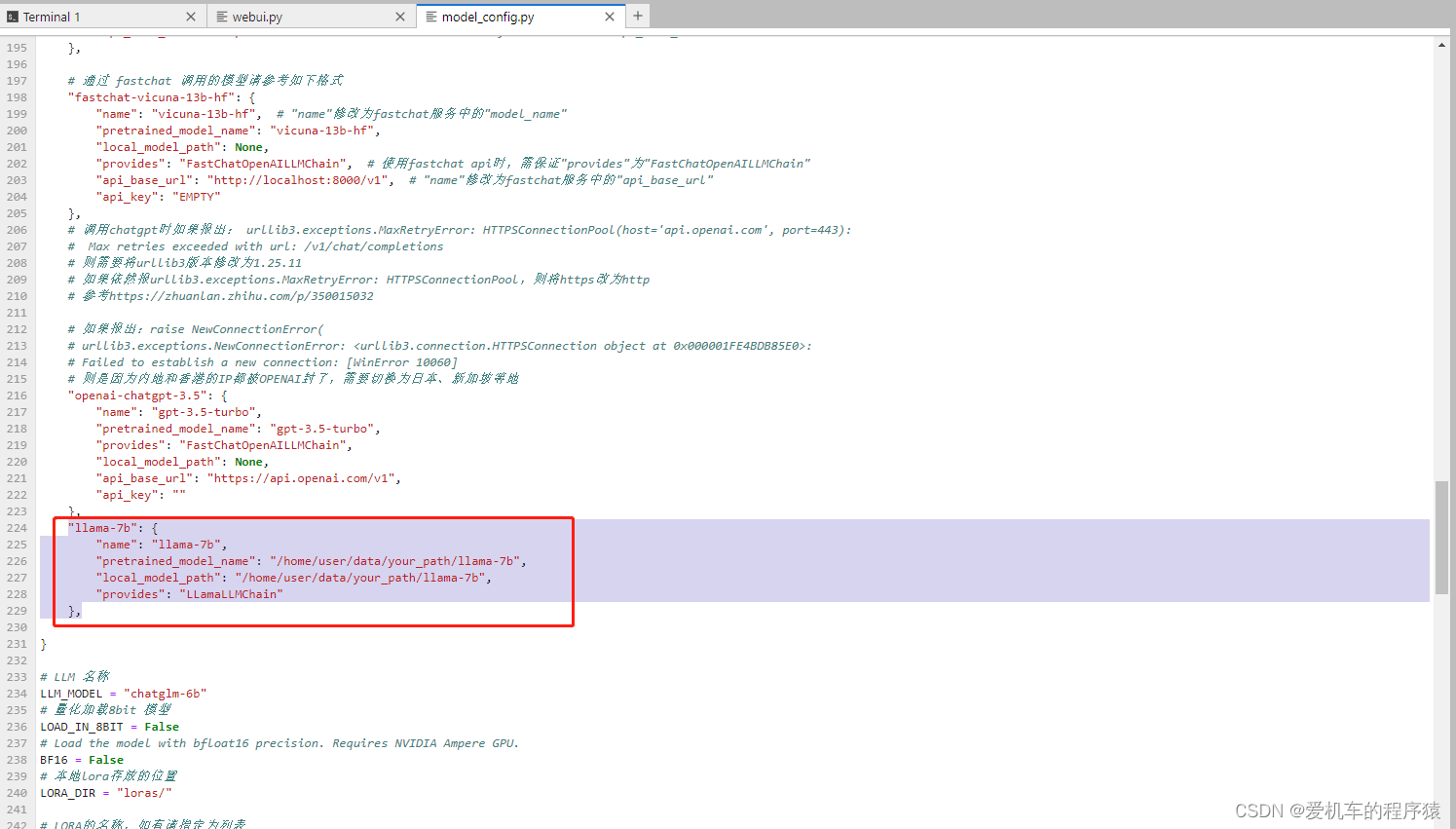Click the "LLamaLLMChain" provides value
The height and width of the screenshot is (829, 1456).
pyautogui.click(x=231, y=594)
